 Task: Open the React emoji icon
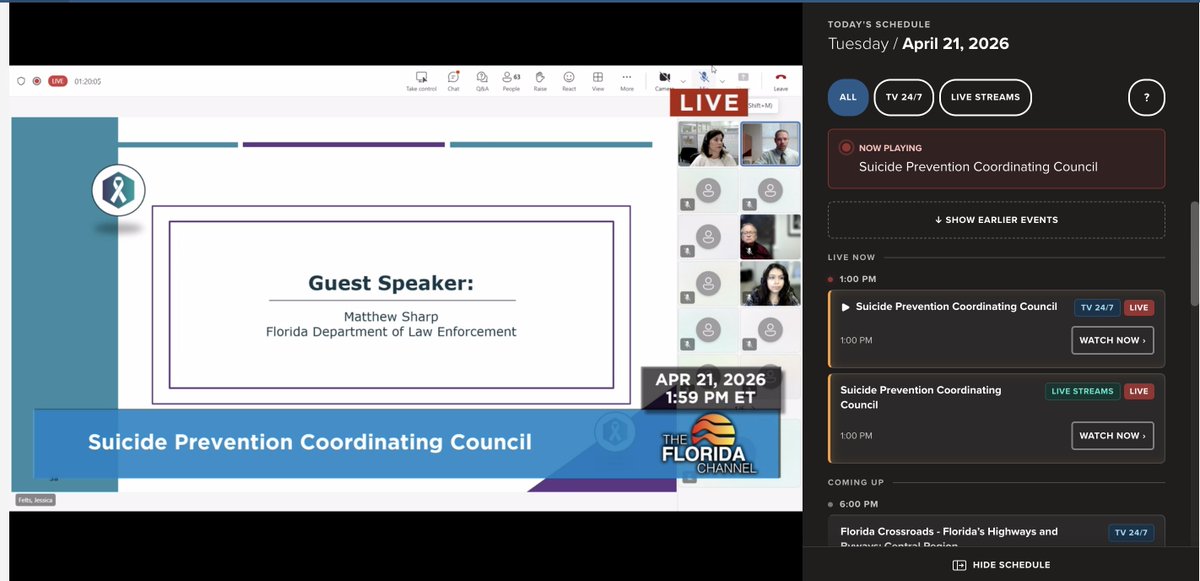coord(569,77)
